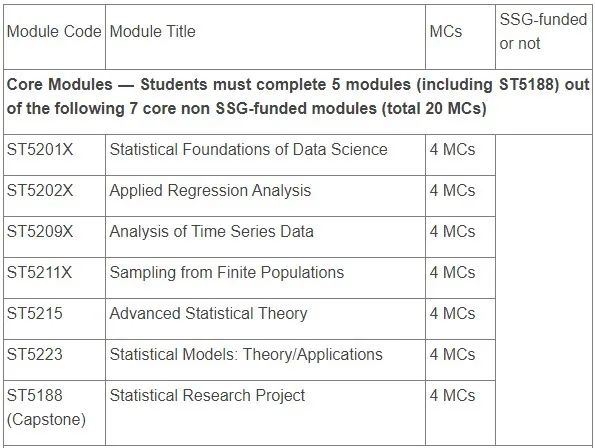Select Analysis of Time Series Data
This screenshot has height=448, width=595.
pos(211,231)
